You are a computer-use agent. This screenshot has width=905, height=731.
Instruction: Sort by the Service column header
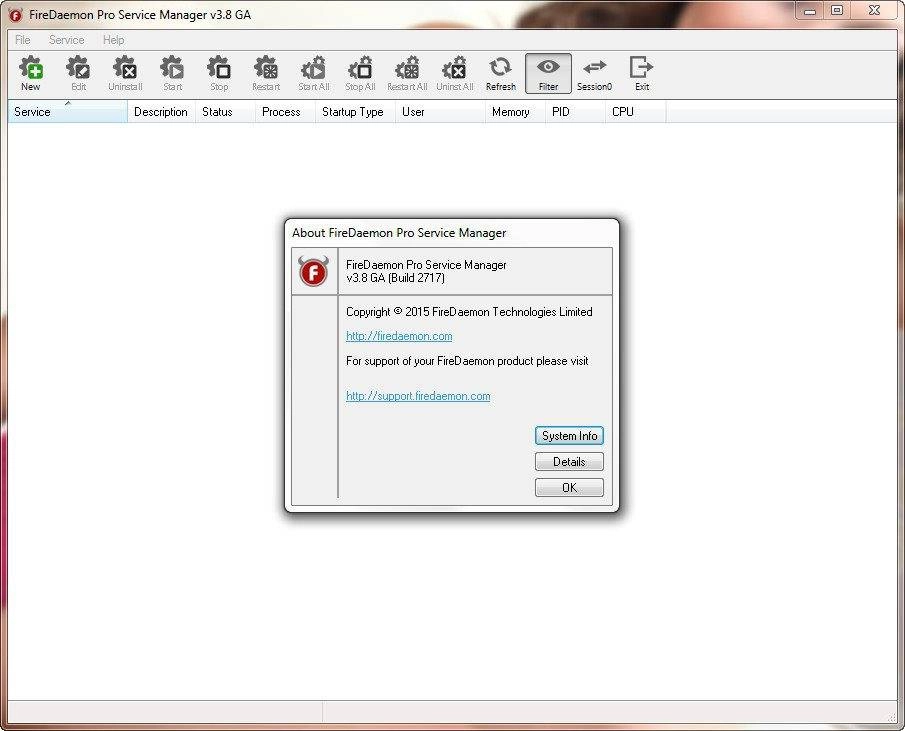tap(68, 112)
